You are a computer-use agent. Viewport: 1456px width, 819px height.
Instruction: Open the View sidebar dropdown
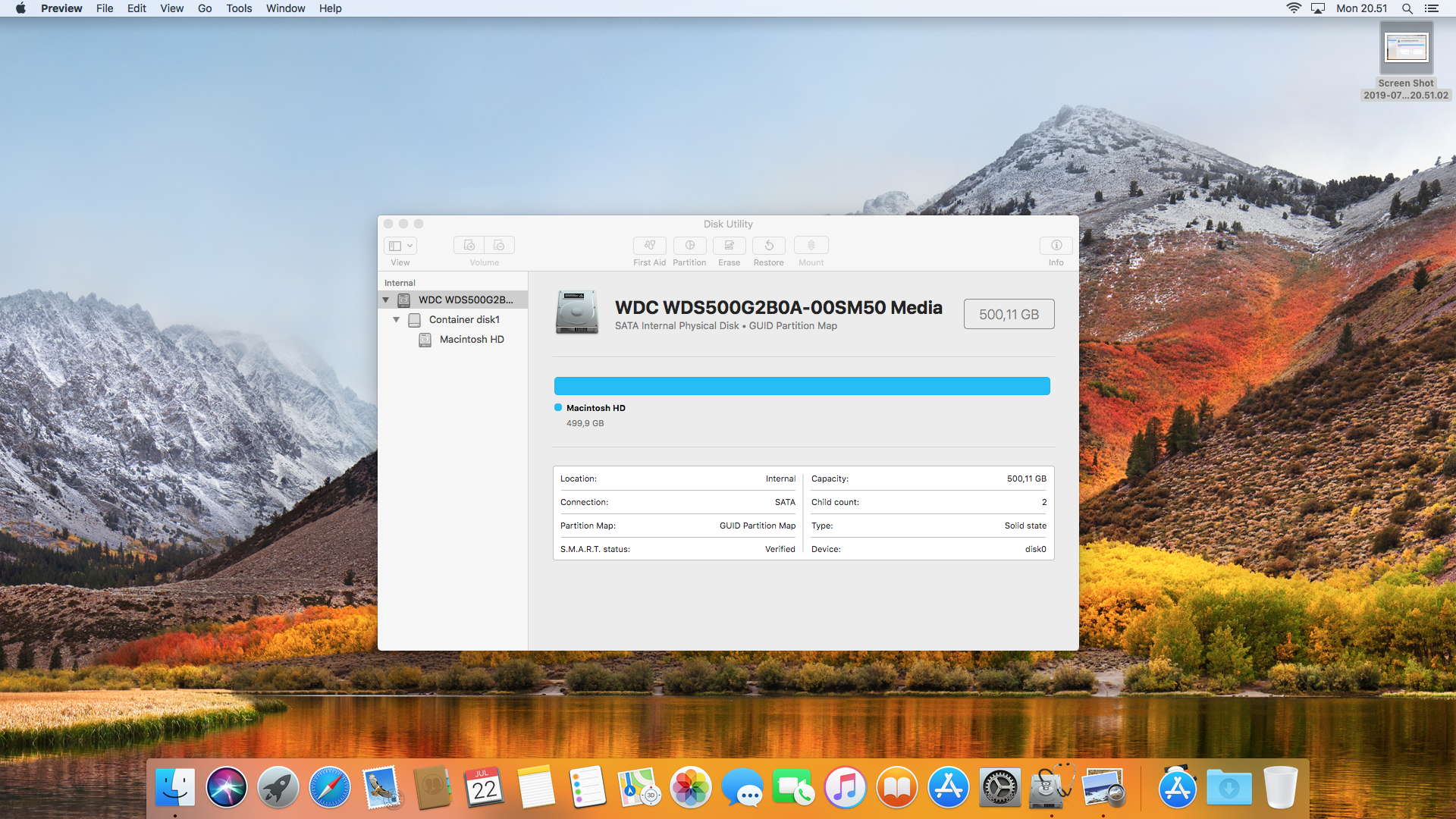pyautogui.click(x=400, y=245)
